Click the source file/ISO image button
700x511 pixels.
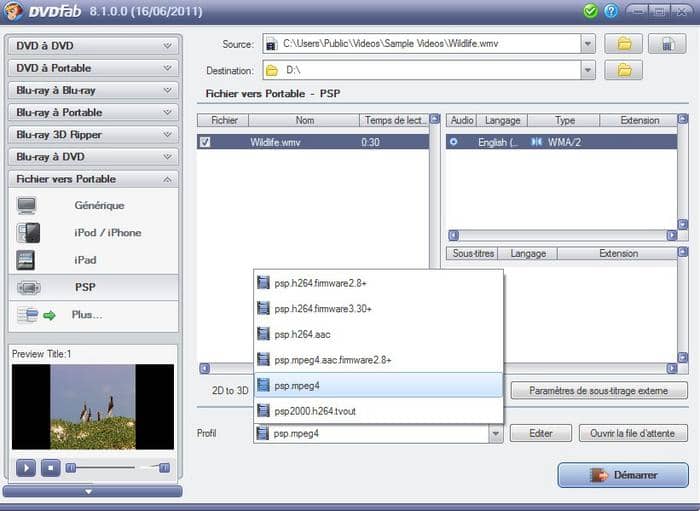coord(667,44)
